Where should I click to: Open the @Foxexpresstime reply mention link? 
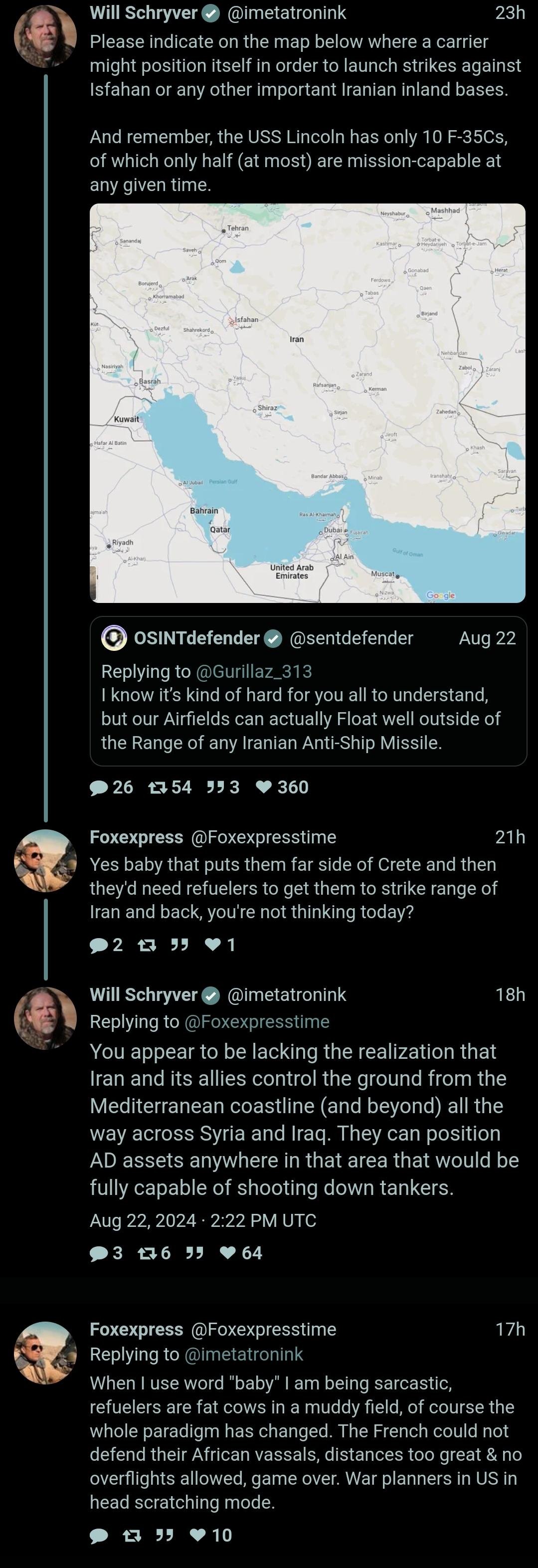(256, 1022)
